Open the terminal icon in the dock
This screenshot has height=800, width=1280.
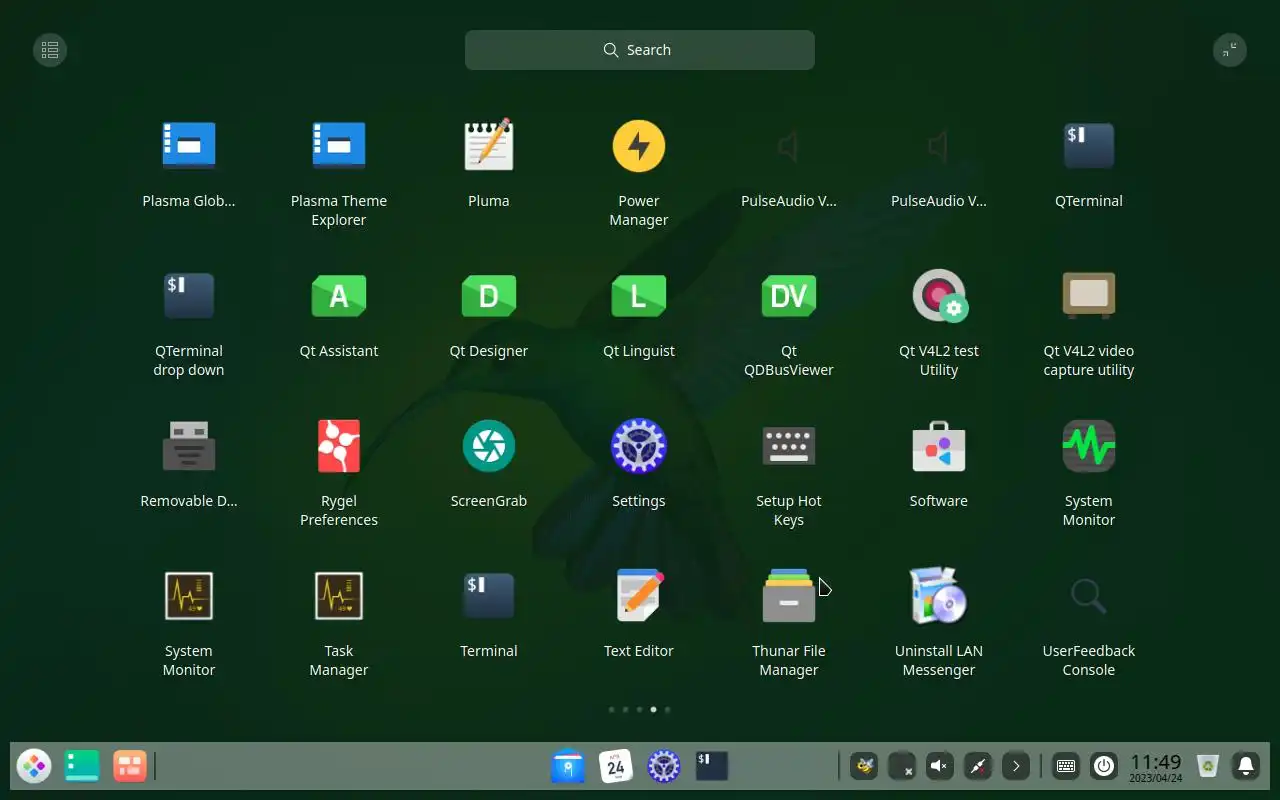712,767
